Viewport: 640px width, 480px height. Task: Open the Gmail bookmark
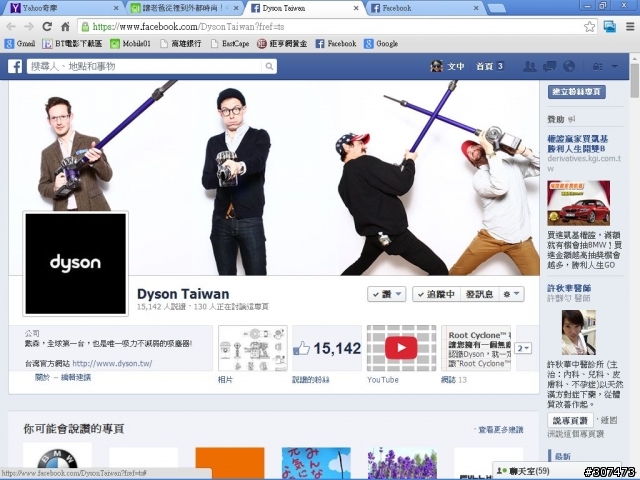click(x=20, y=44)
